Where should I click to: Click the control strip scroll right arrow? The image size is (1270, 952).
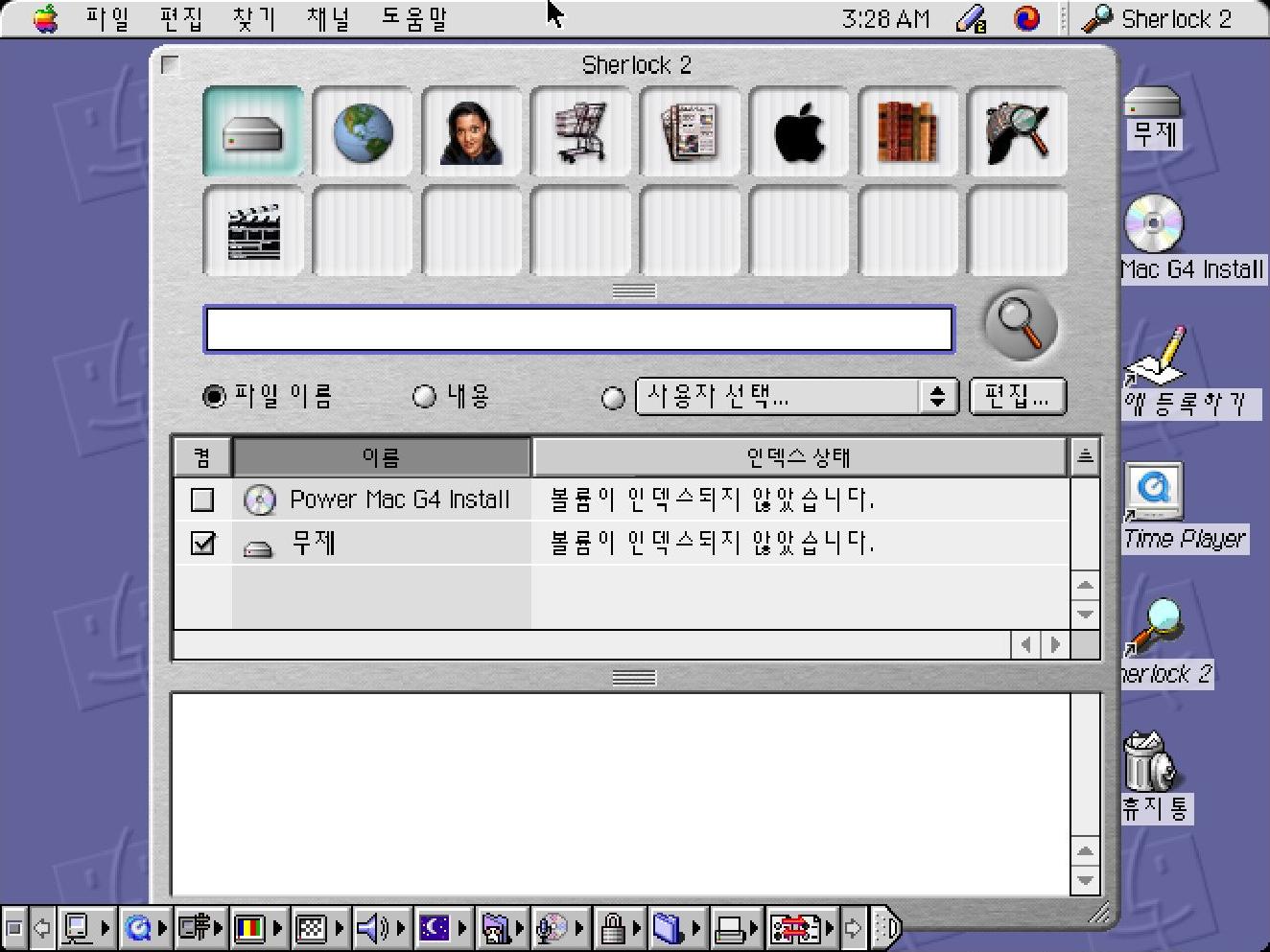pos(855,928)
